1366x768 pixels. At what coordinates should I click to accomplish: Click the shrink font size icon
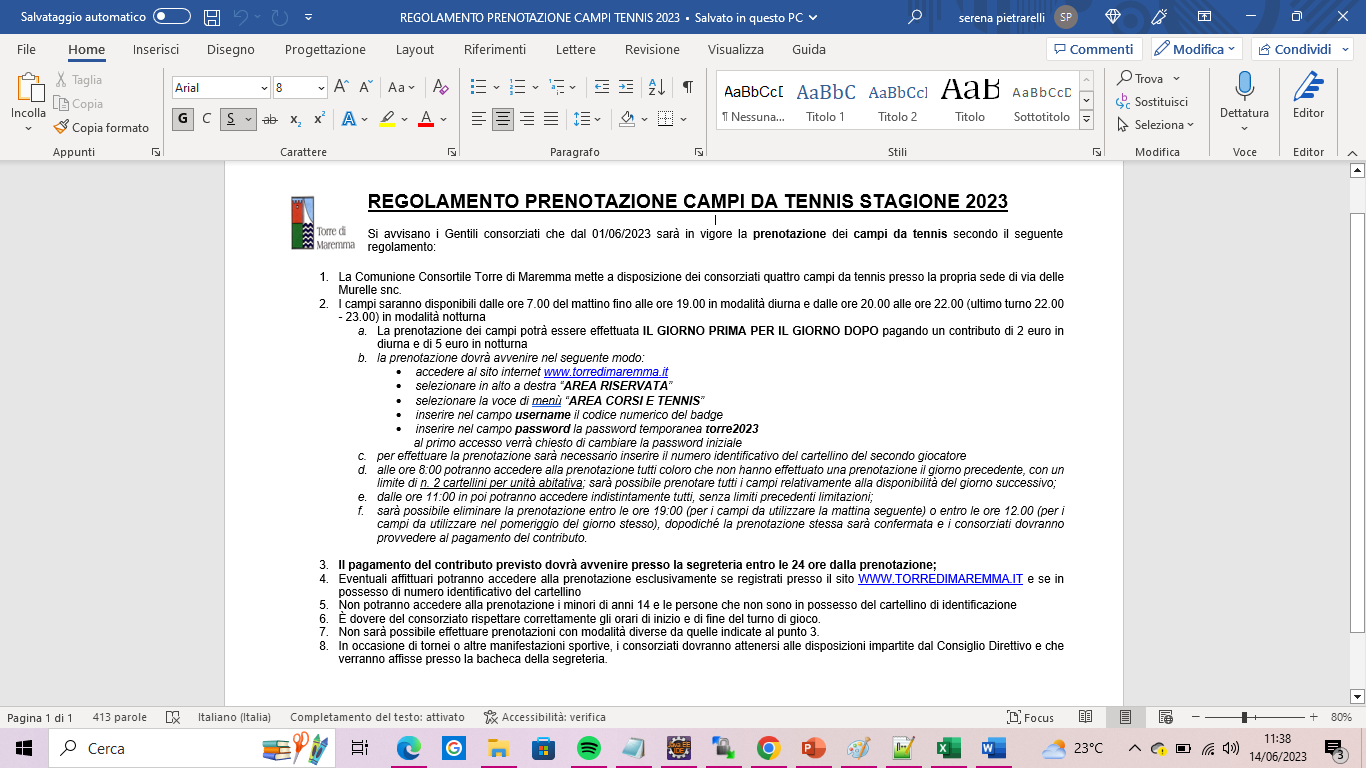[366, 87]
